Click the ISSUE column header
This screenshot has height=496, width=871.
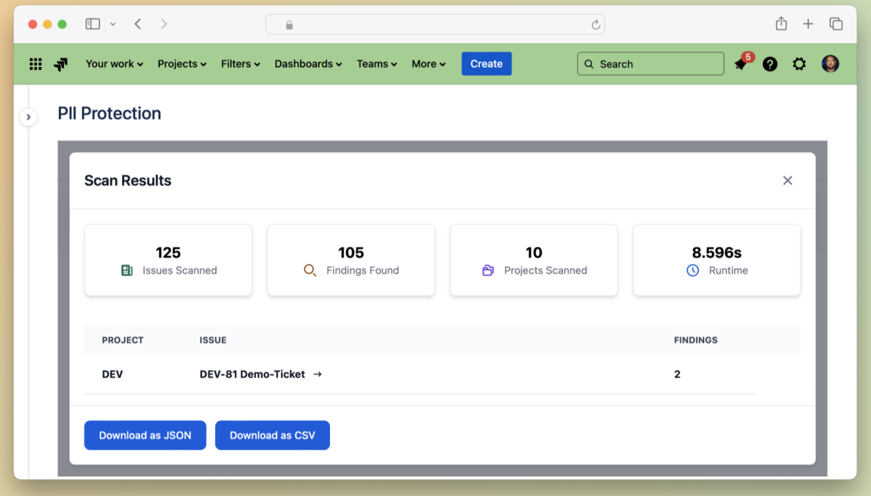[x=213, y=340]
